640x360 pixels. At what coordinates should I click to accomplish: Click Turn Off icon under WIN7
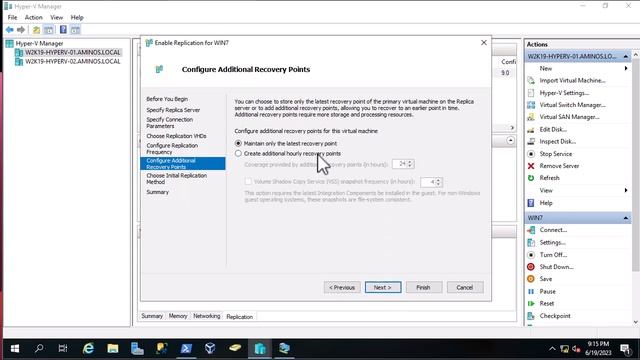(531, 255)
